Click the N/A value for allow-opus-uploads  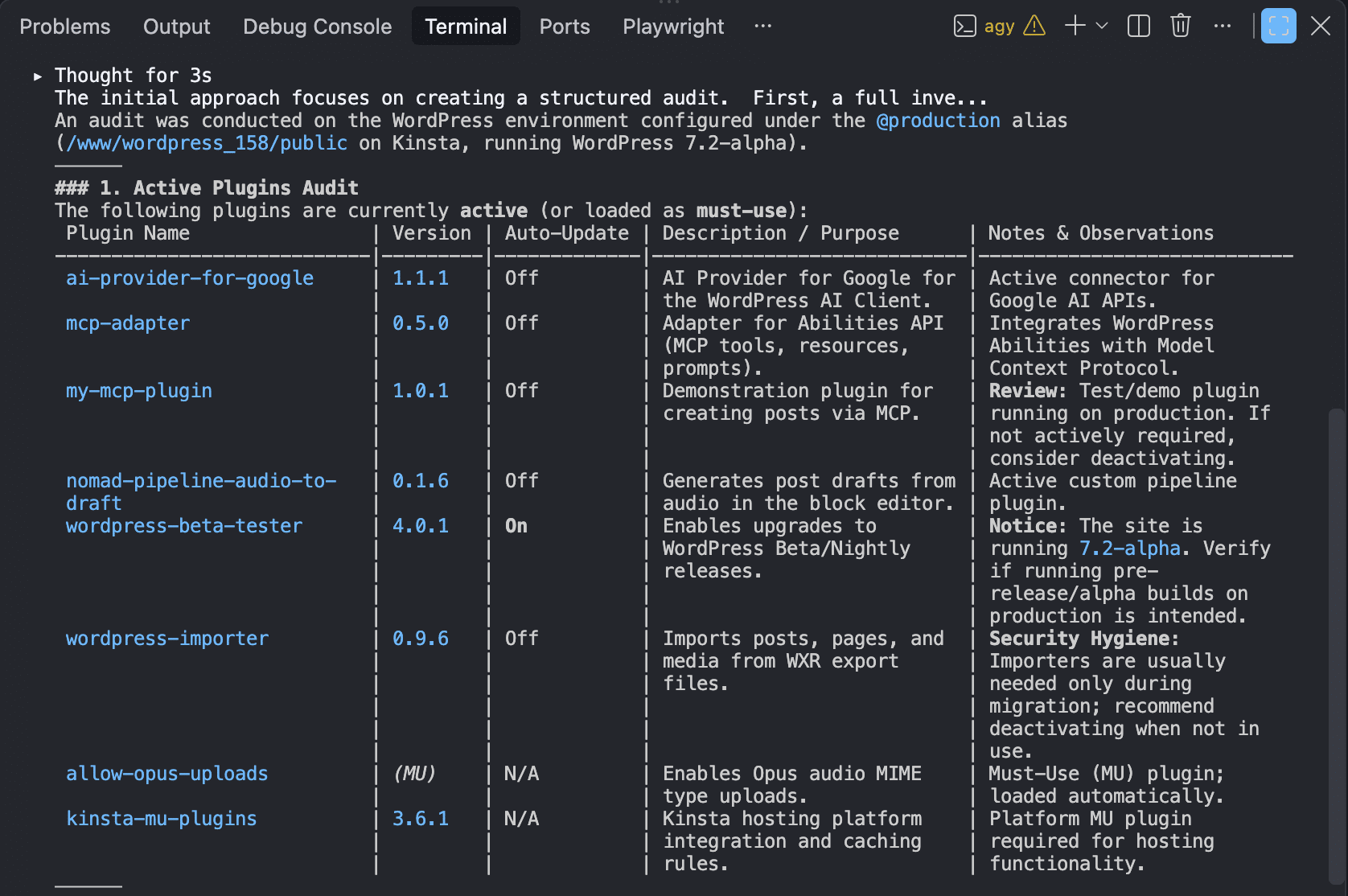pyautogui.click(x=521, y=774)
